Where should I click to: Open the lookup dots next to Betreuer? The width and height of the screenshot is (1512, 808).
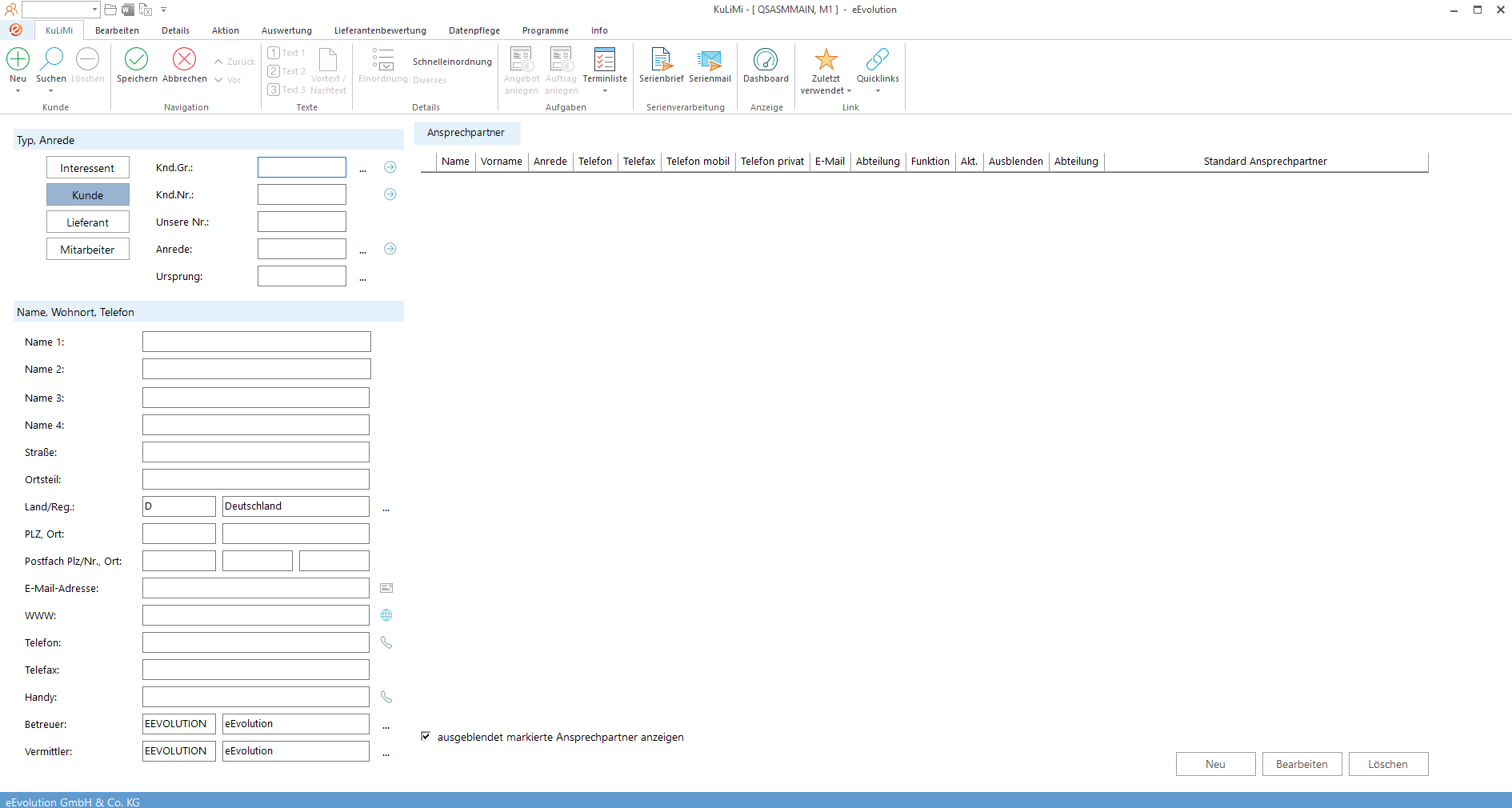pos(386,726)
